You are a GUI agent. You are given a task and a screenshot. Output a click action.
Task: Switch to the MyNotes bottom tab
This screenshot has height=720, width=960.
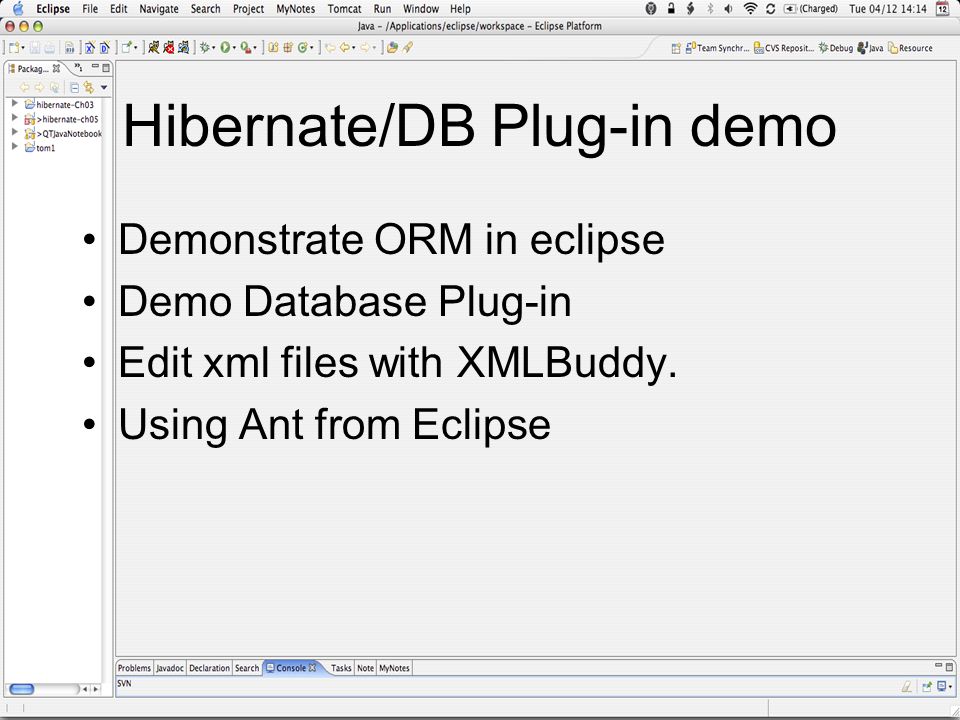394,668
